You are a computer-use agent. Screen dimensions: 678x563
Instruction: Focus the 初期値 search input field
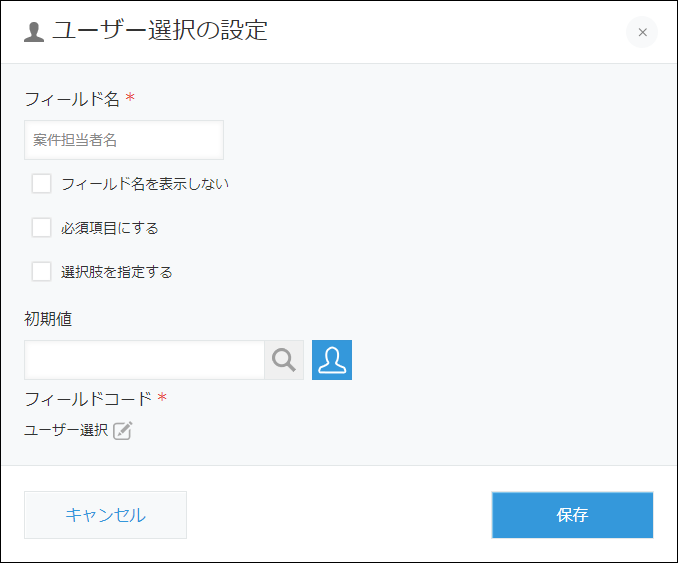(144, 360)
